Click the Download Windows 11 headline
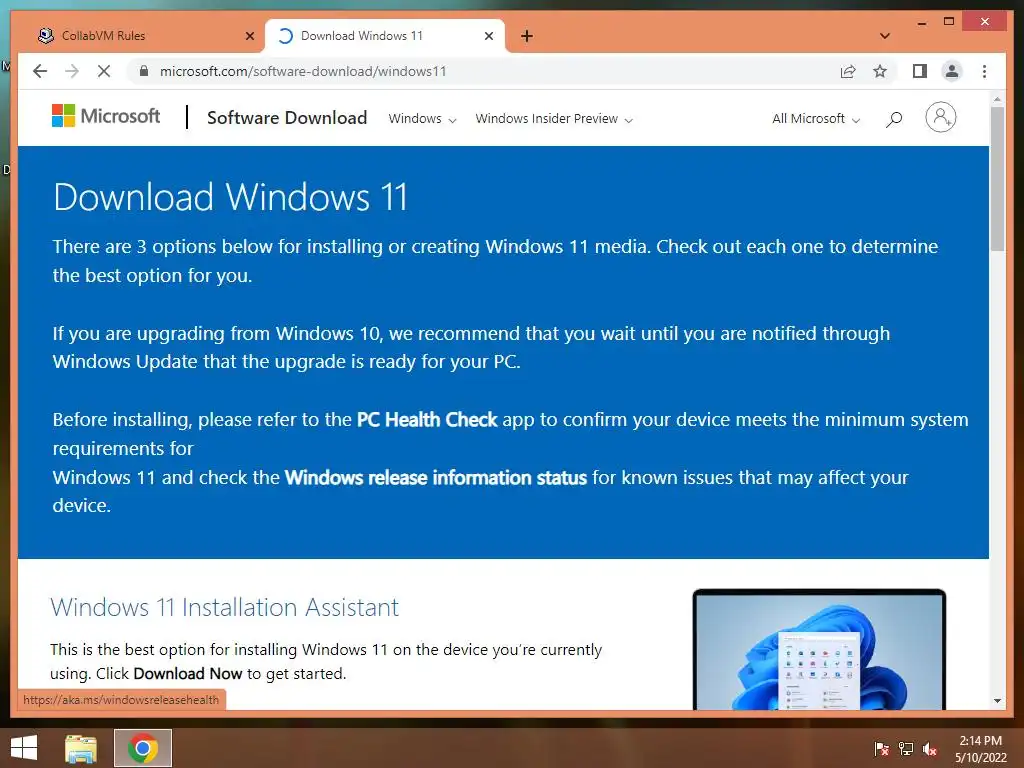The image size is (1024, 768). click(231, 197)
